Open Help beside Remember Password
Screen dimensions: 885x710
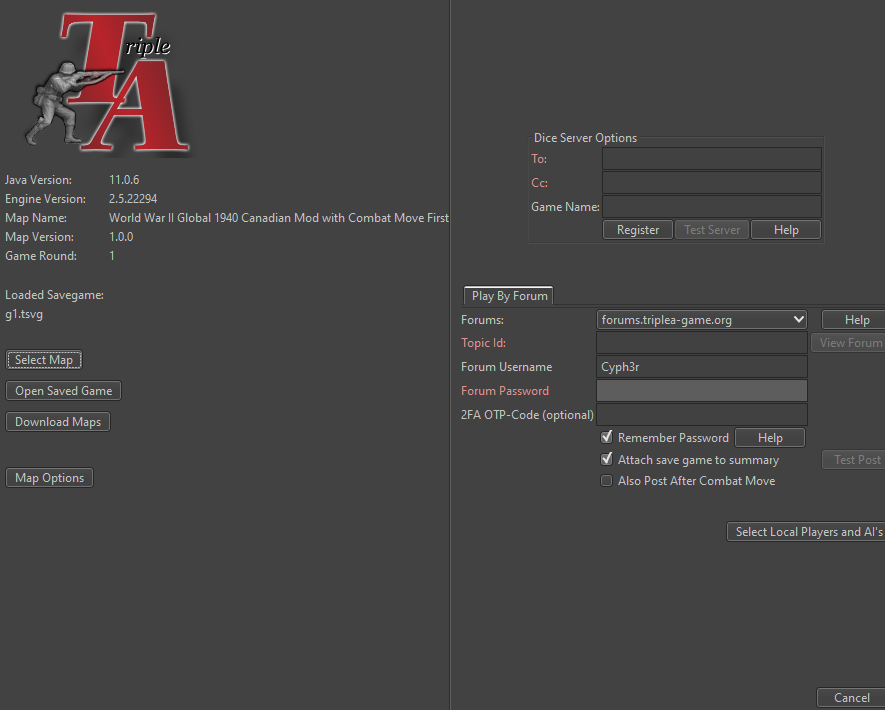click(x=769, y=438)
